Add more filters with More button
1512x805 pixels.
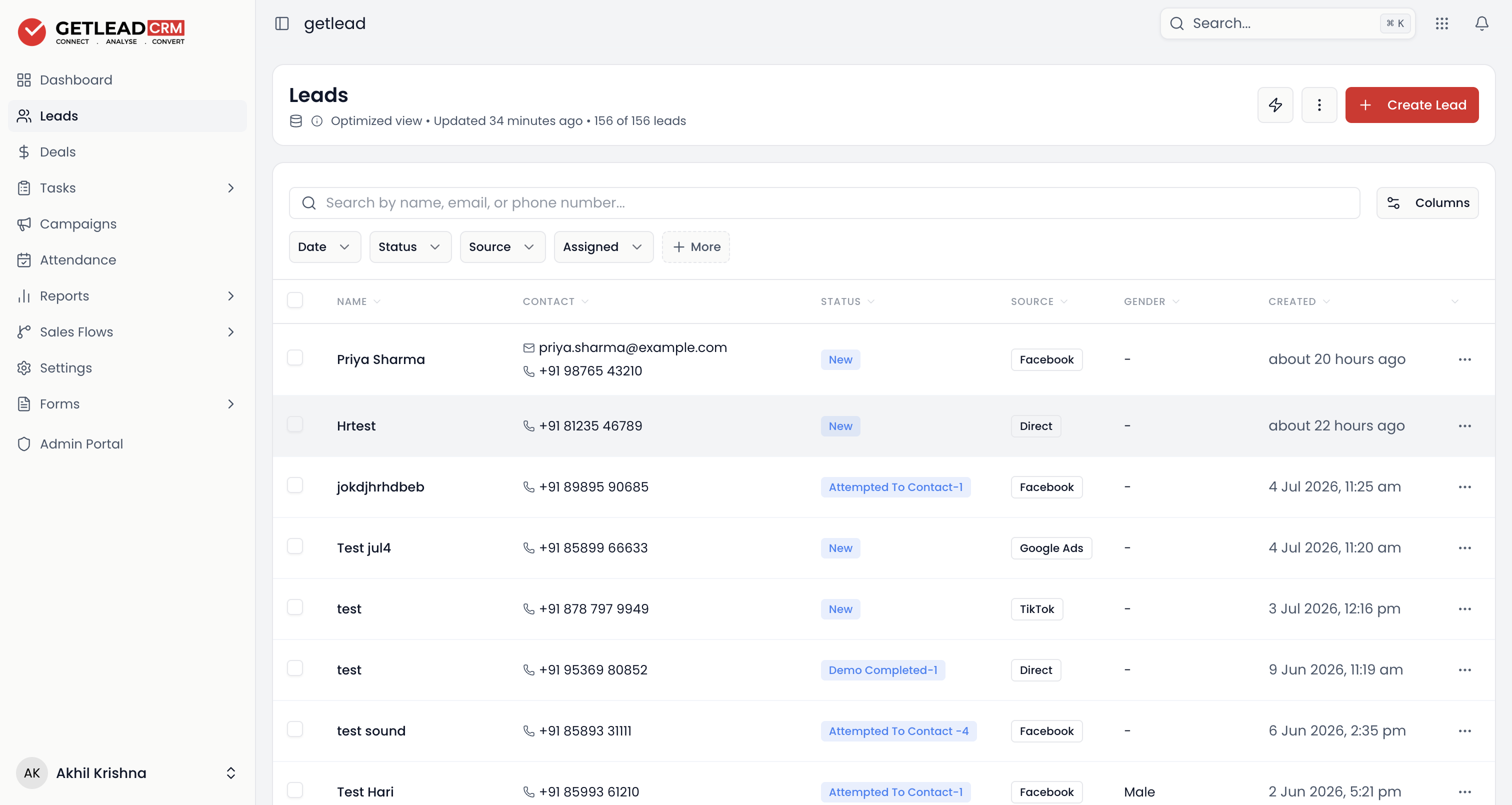point(696,246)
